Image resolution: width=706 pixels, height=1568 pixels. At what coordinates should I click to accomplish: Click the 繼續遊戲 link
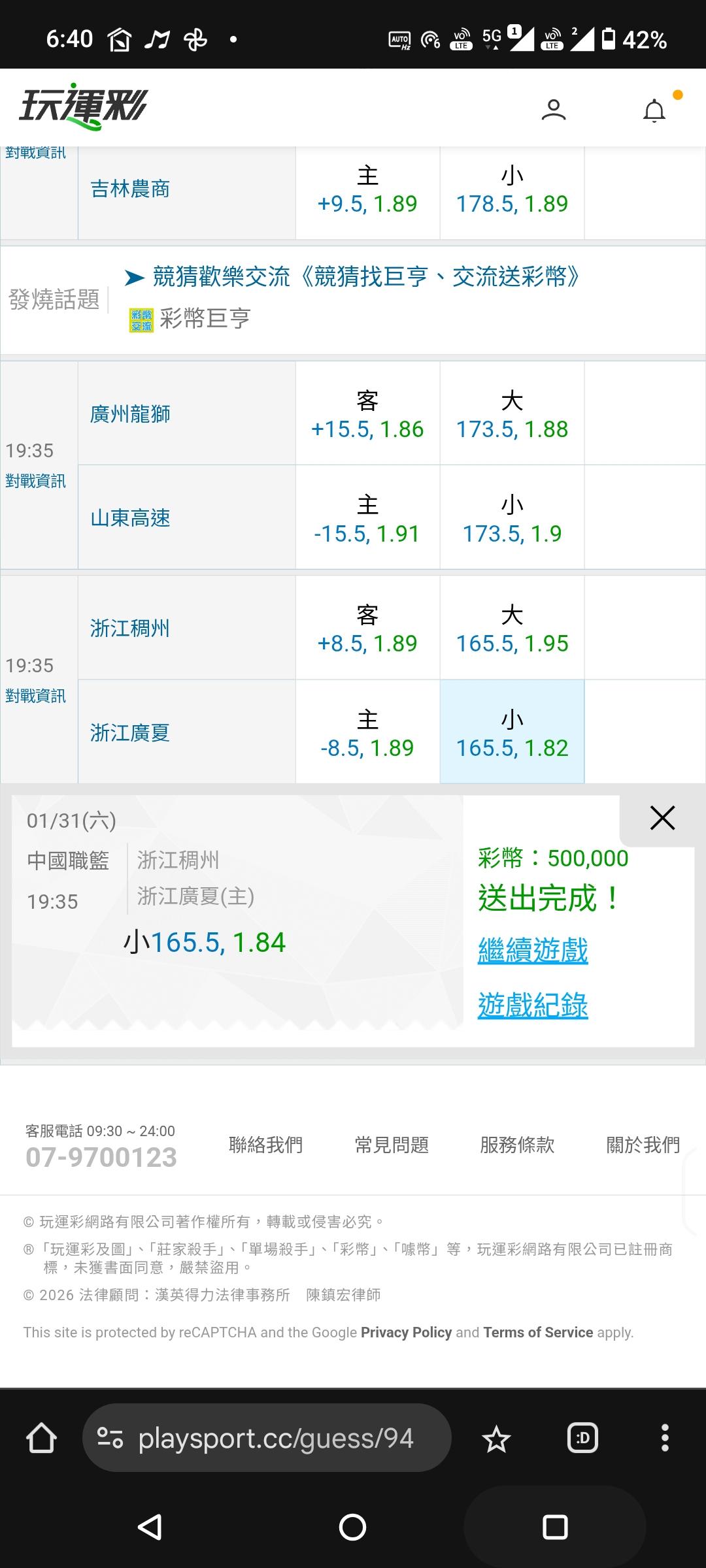pos(533,951)
